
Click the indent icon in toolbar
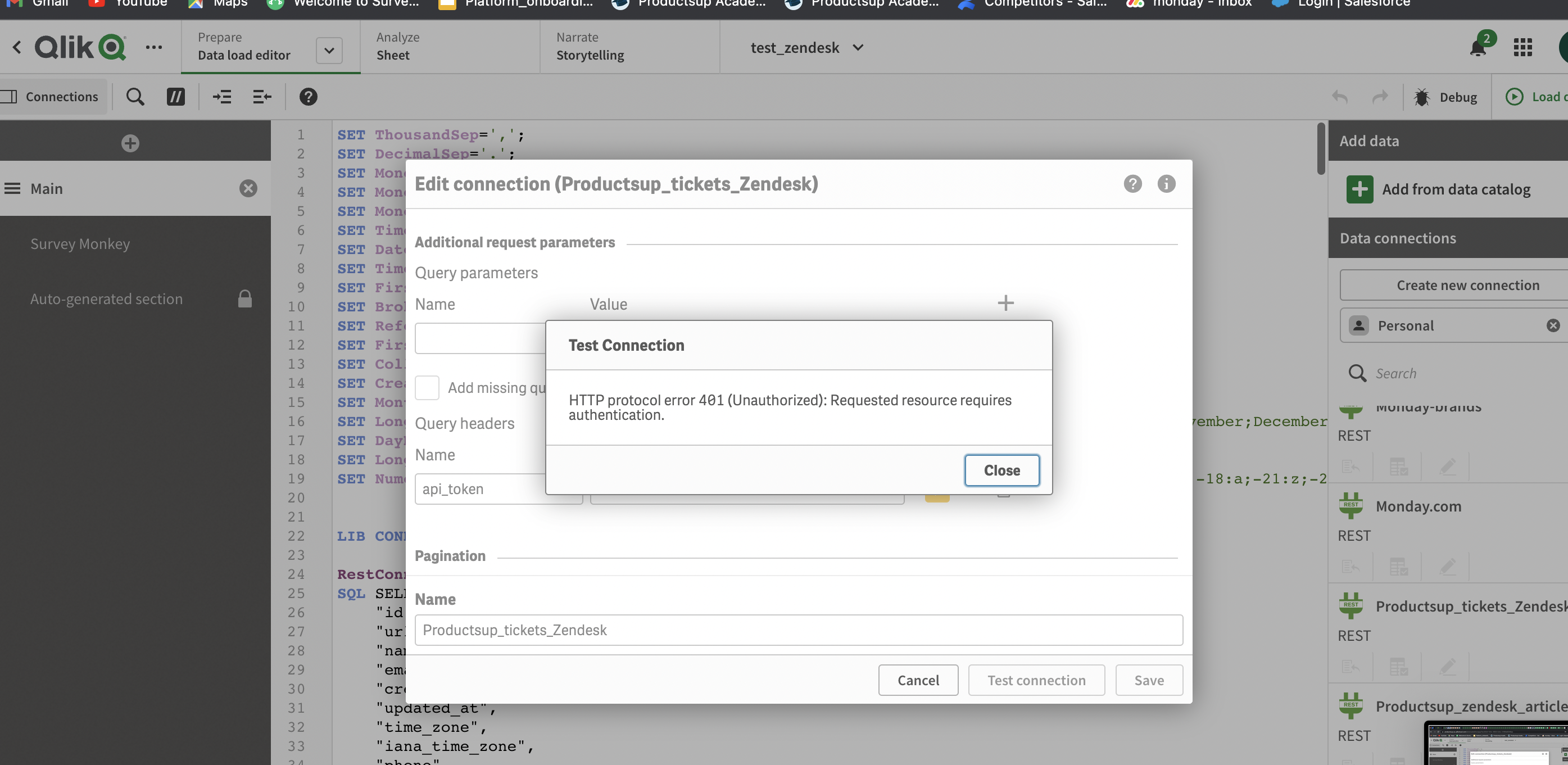(221, 97)
